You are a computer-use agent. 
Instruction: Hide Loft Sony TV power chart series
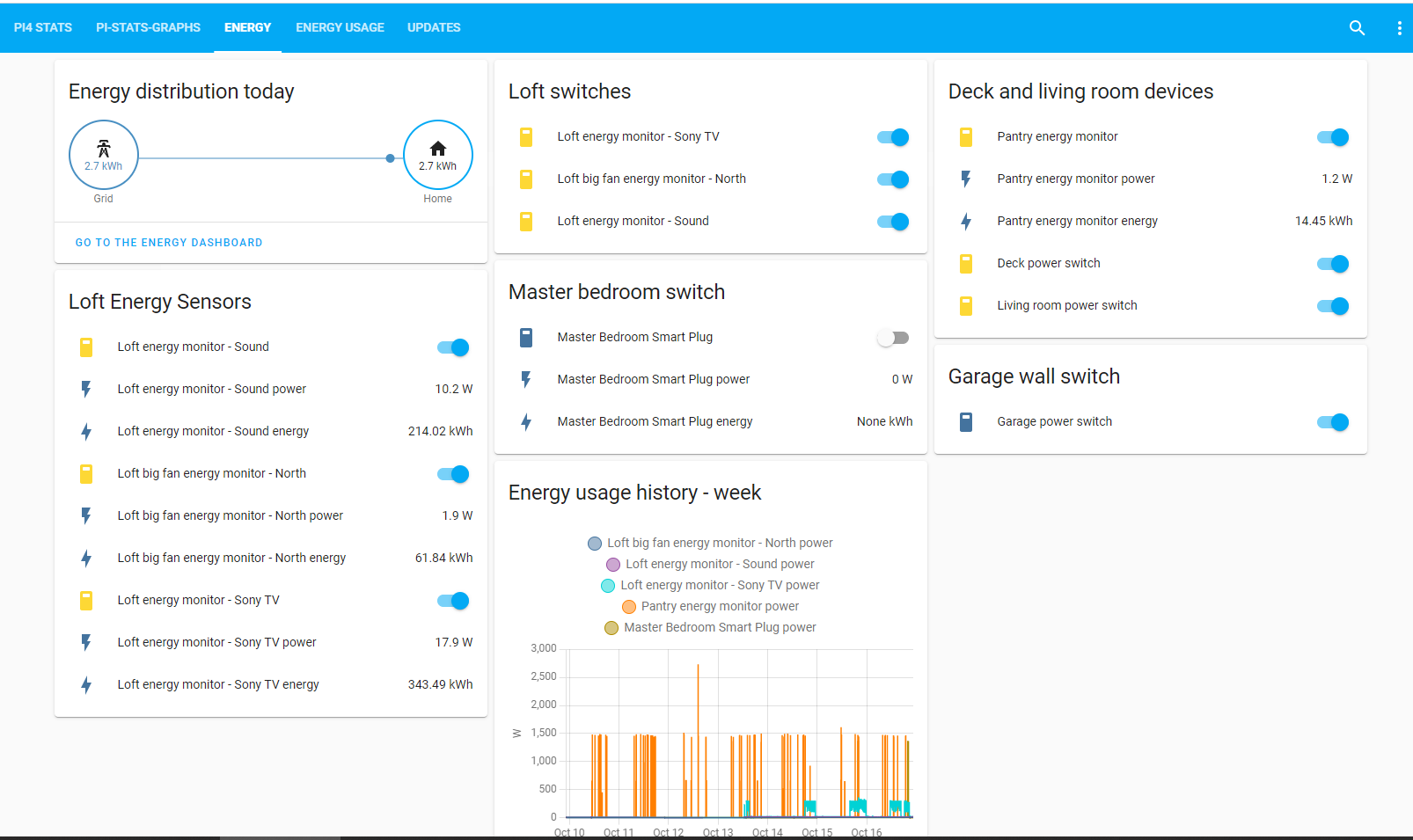(608, 585)
